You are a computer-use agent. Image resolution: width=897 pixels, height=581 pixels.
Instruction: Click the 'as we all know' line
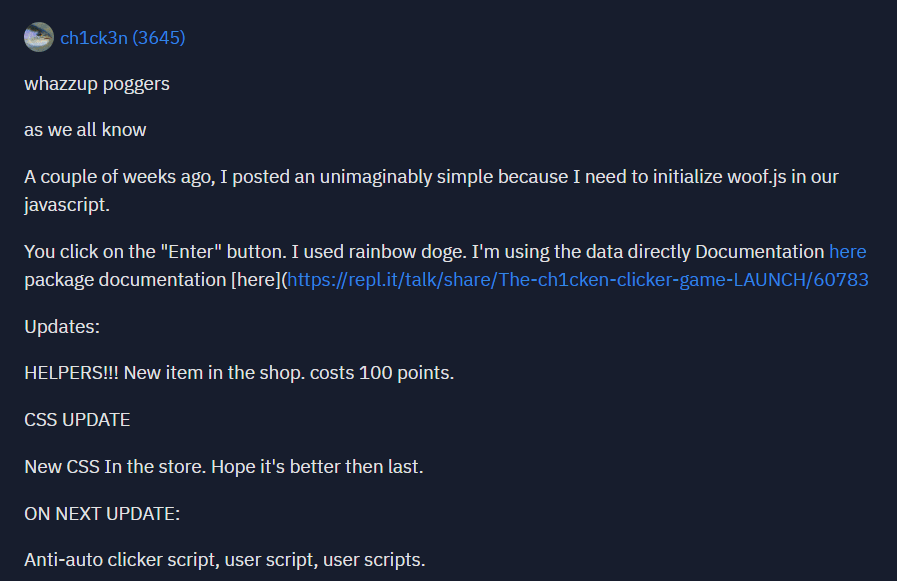85,130
